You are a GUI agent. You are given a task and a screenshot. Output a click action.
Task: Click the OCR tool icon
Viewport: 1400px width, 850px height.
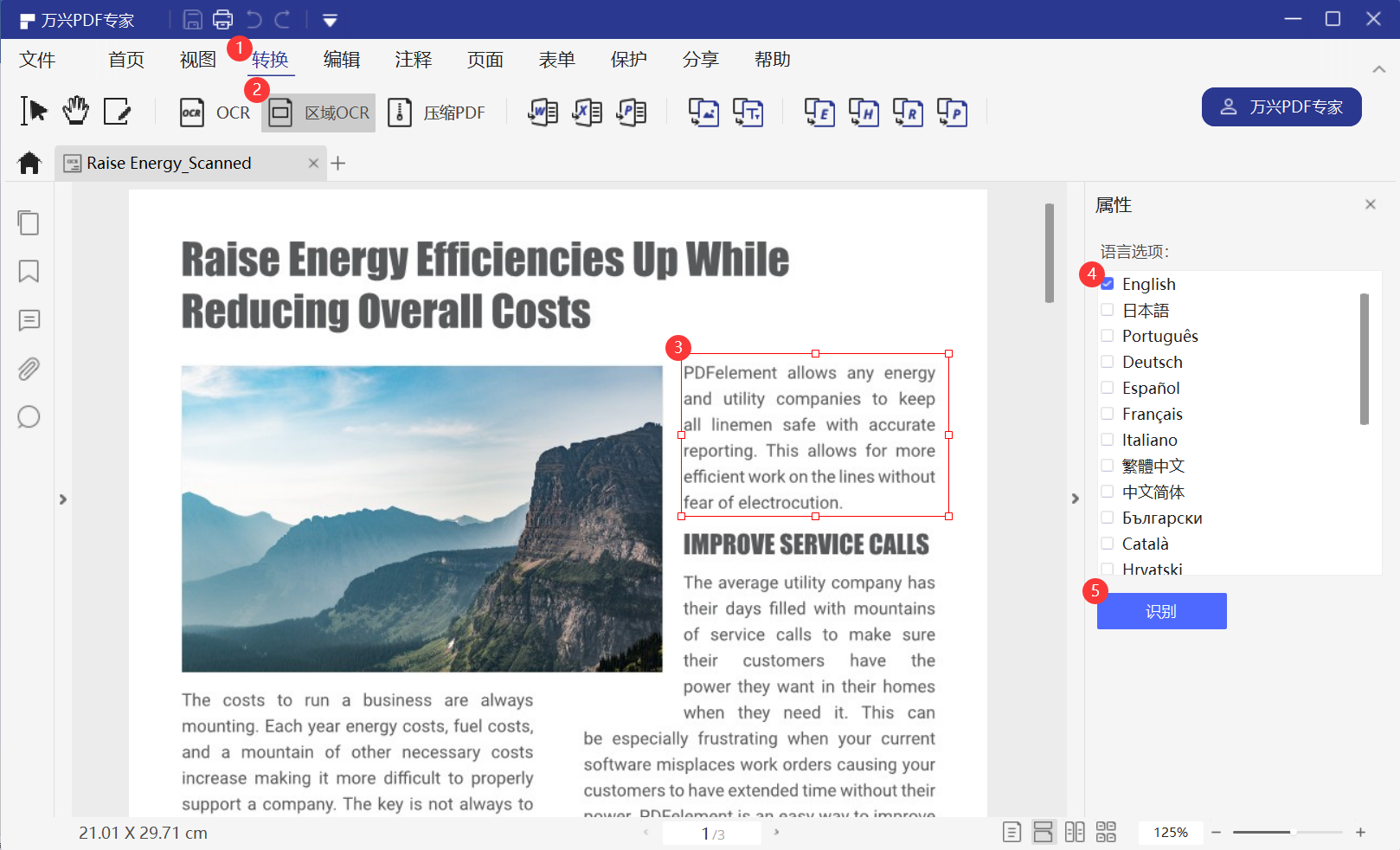coord(192,113)
